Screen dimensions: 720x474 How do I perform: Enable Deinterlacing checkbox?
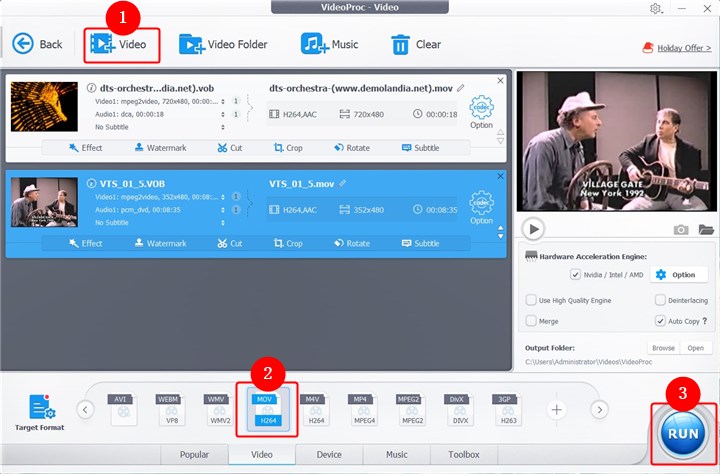pyautogui.click(x=660, y=300)
